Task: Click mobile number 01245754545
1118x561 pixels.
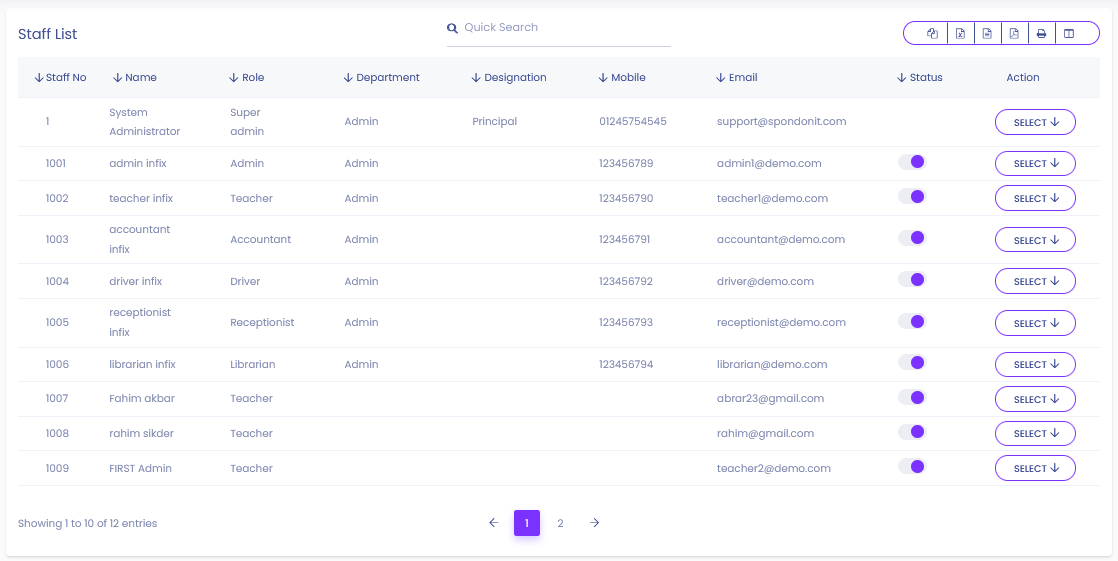Action: pos(632,121)
